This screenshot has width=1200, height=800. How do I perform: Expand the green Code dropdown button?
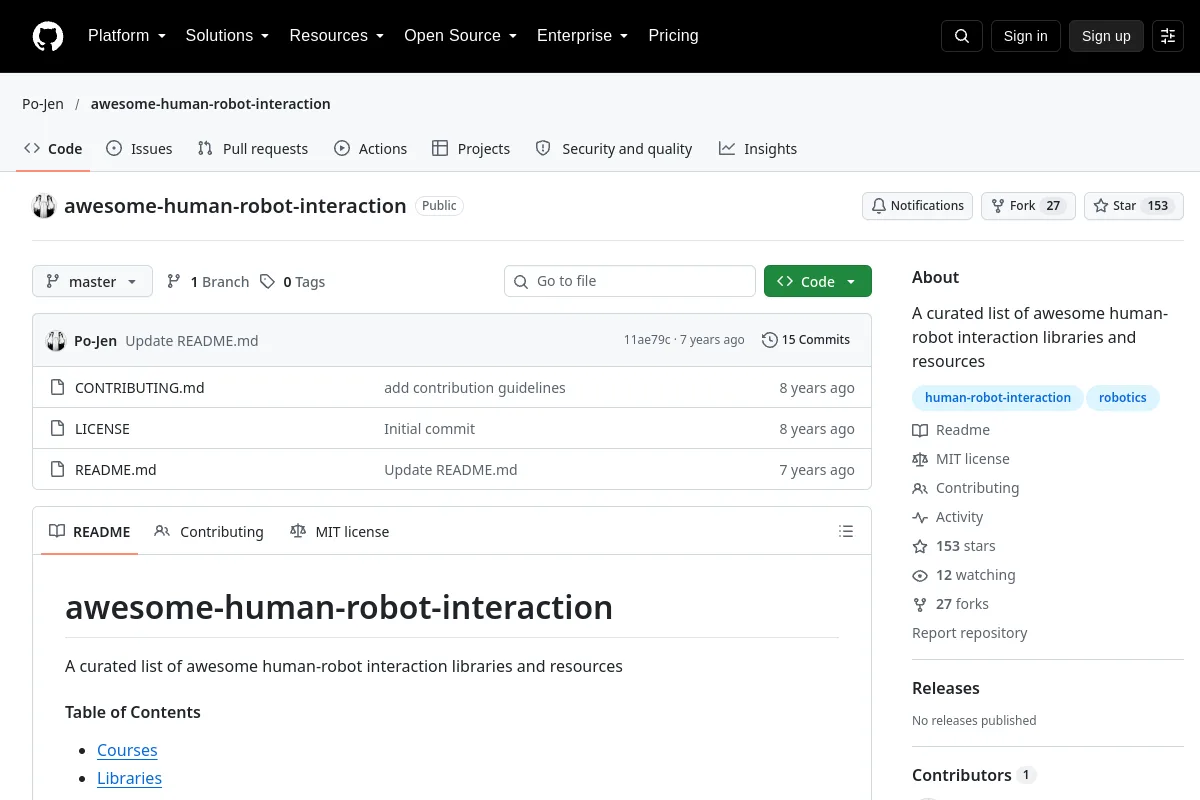(x=818, y=281)
